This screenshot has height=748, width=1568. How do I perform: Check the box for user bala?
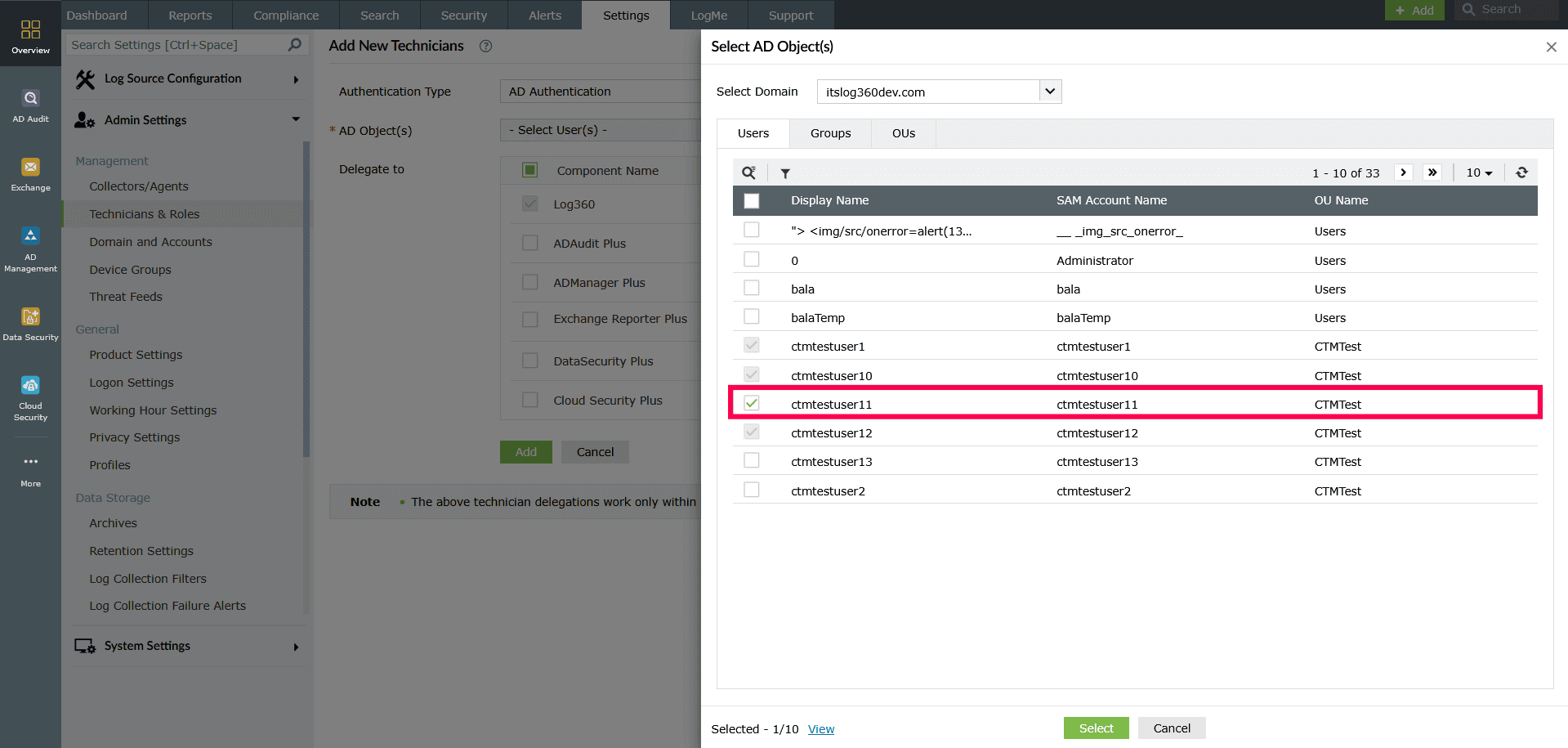[752, 289]
